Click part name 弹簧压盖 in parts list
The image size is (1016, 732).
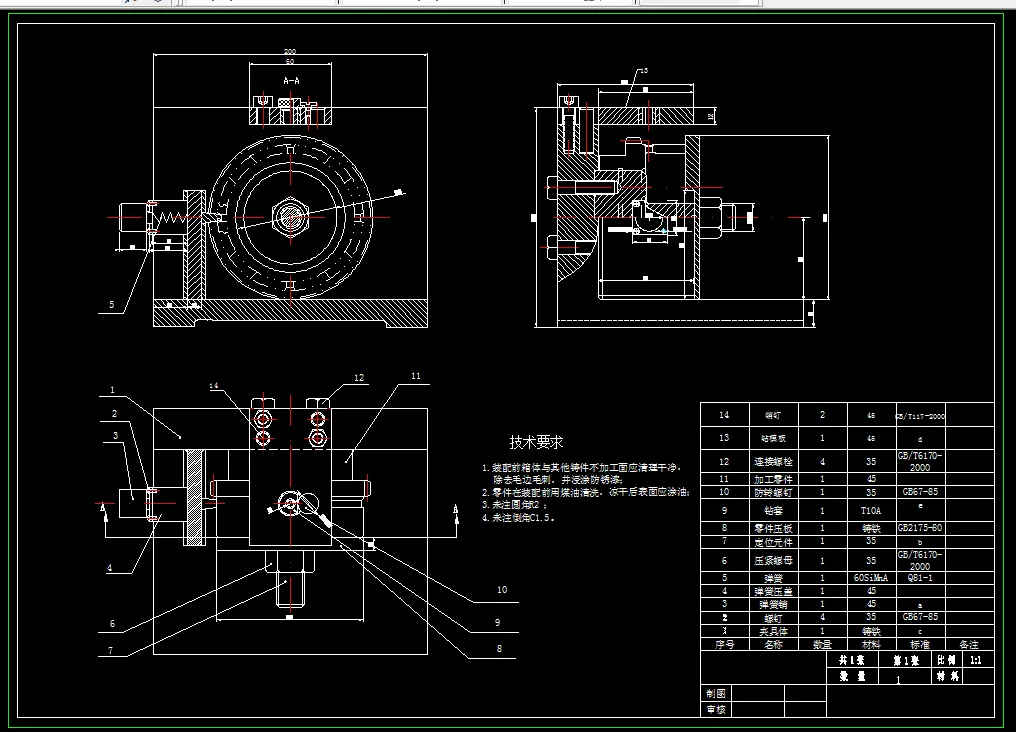tap(773, 591)
